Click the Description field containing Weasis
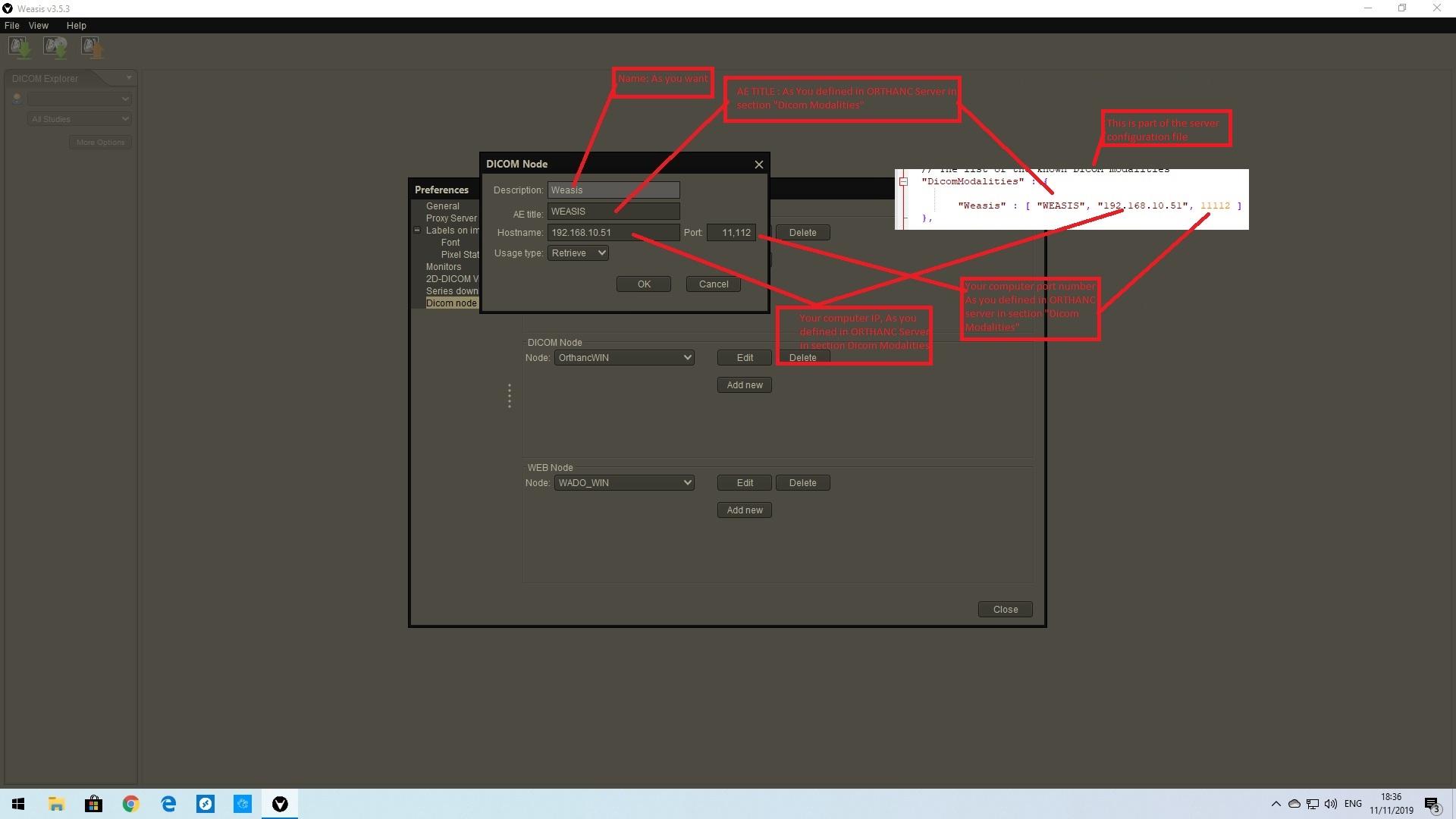This screenshot has height=819, width=1456. pyautogui.click(x=613, y=190)
